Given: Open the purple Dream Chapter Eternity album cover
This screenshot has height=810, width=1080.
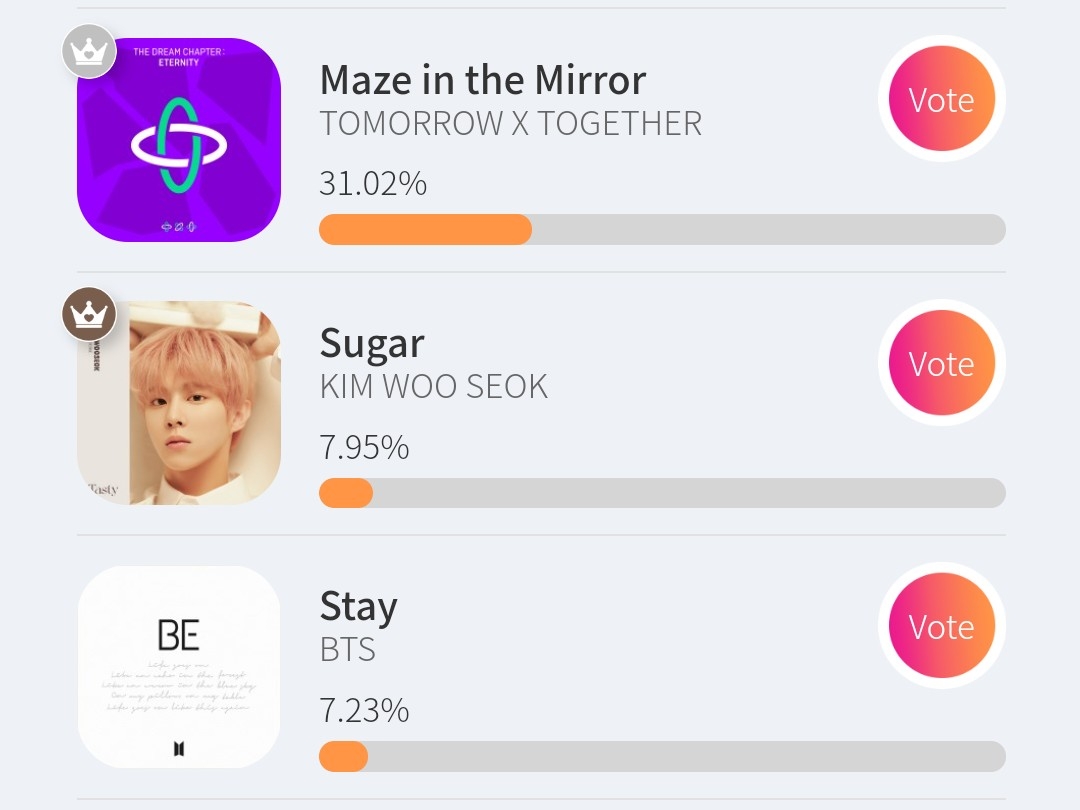Looking at the screenshot, I should point(180,140).
